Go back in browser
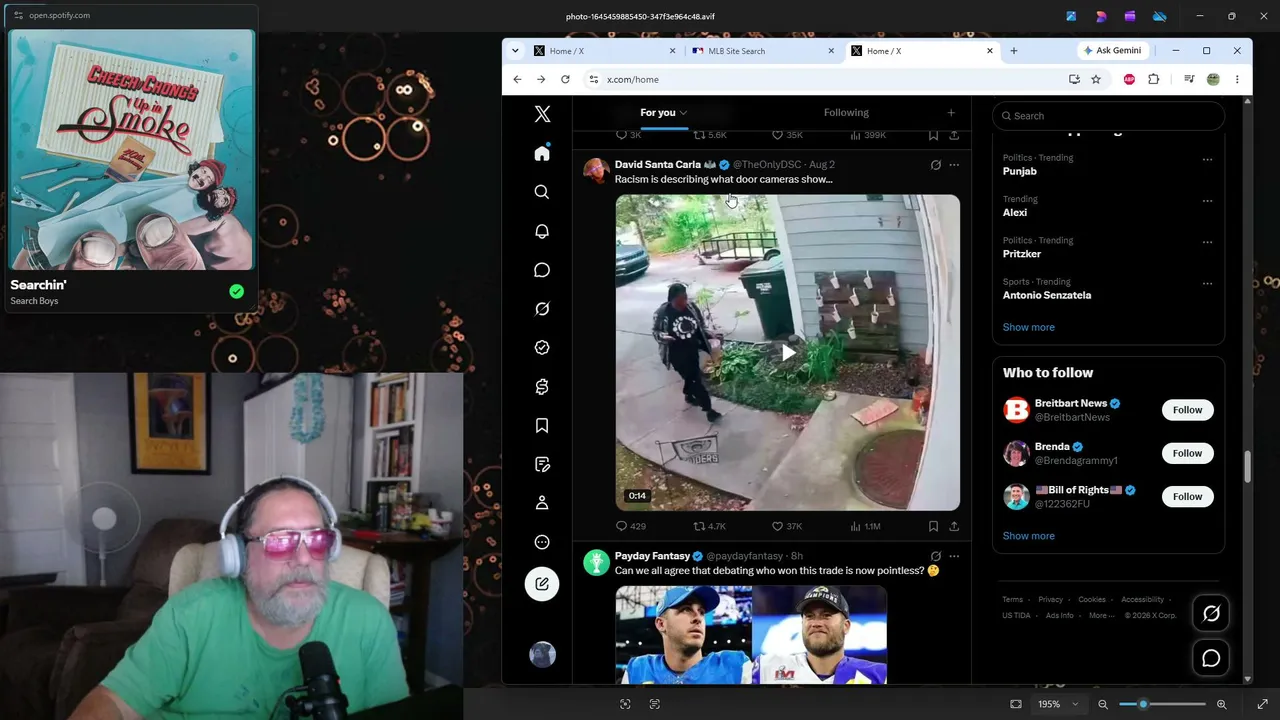1280x720 pixels. tap(517, 79)
